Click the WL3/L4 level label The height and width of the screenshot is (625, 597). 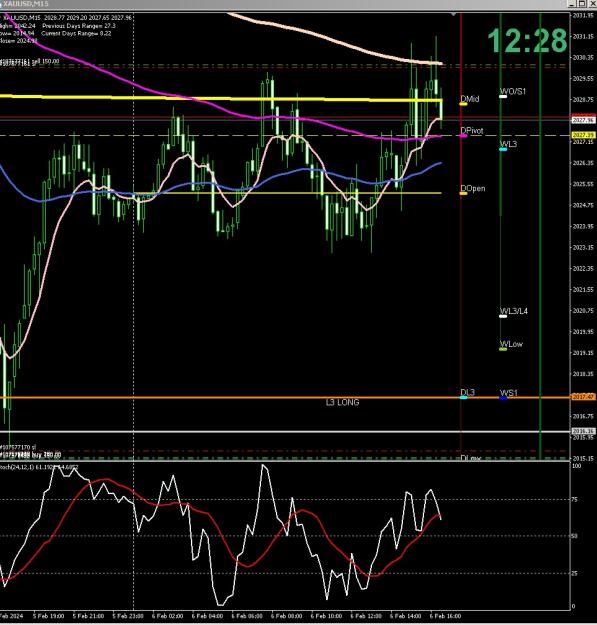(x=514, y=311)
